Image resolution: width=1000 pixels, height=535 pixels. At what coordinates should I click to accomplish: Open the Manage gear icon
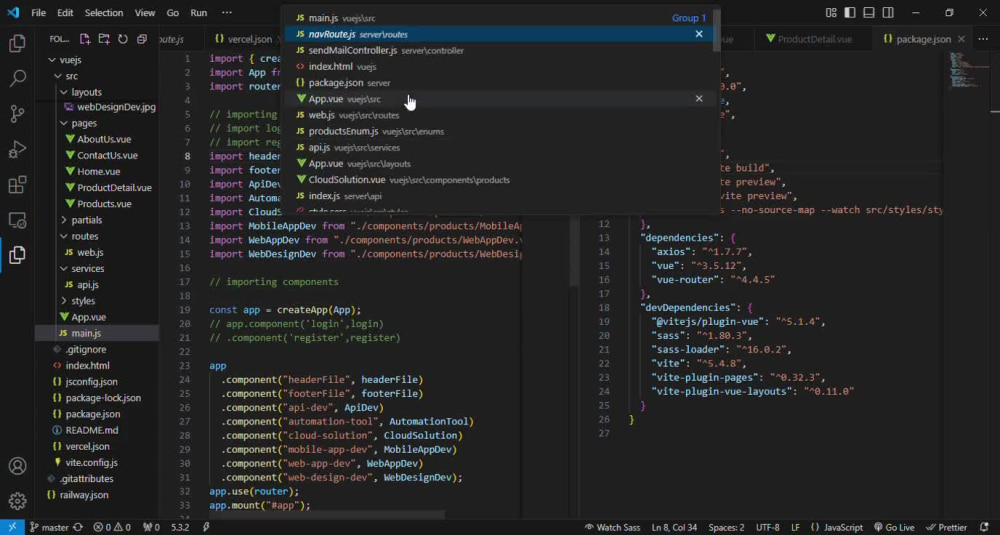17,501
